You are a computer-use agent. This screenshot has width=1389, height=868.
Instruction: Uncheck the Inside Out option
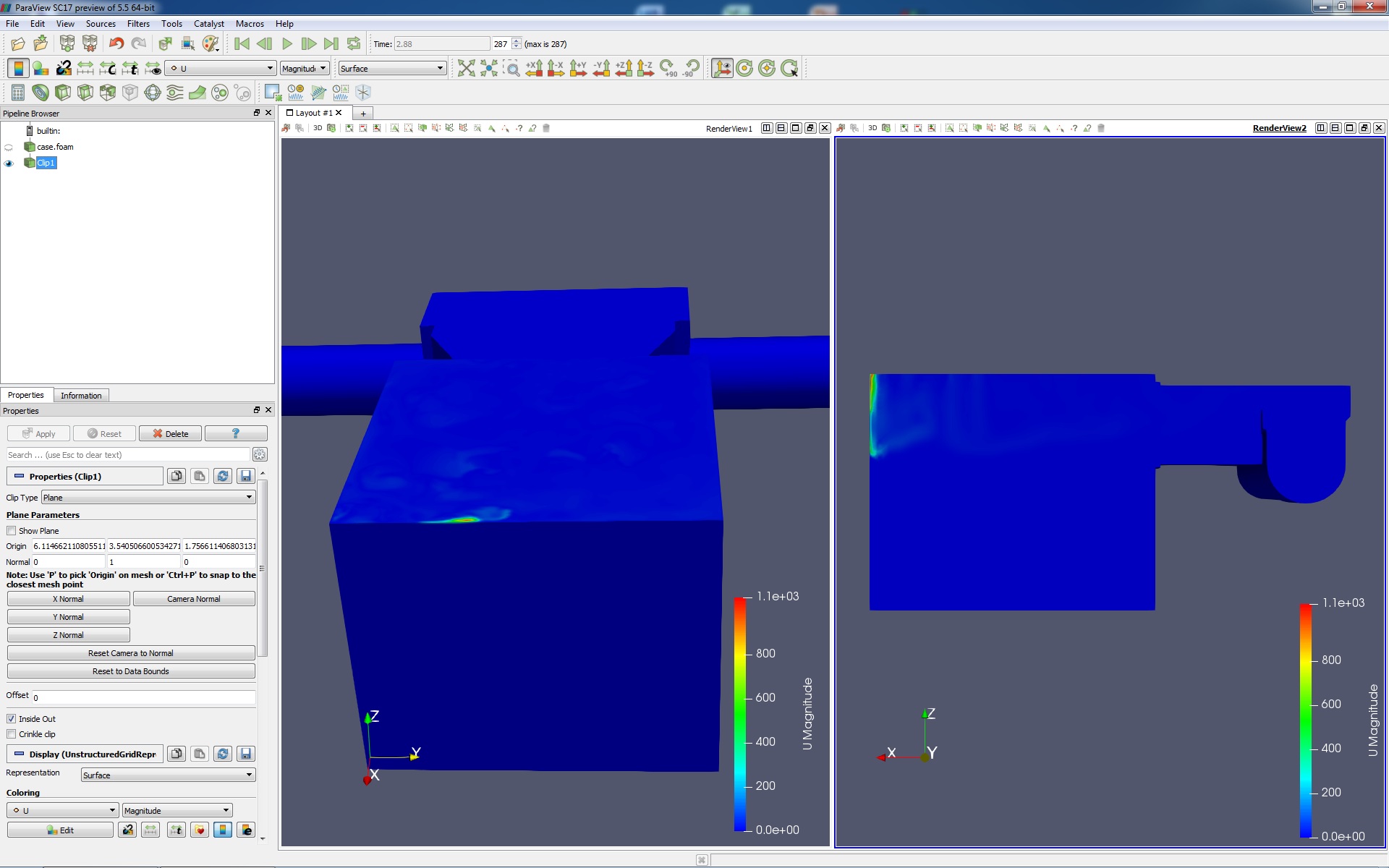12,718
